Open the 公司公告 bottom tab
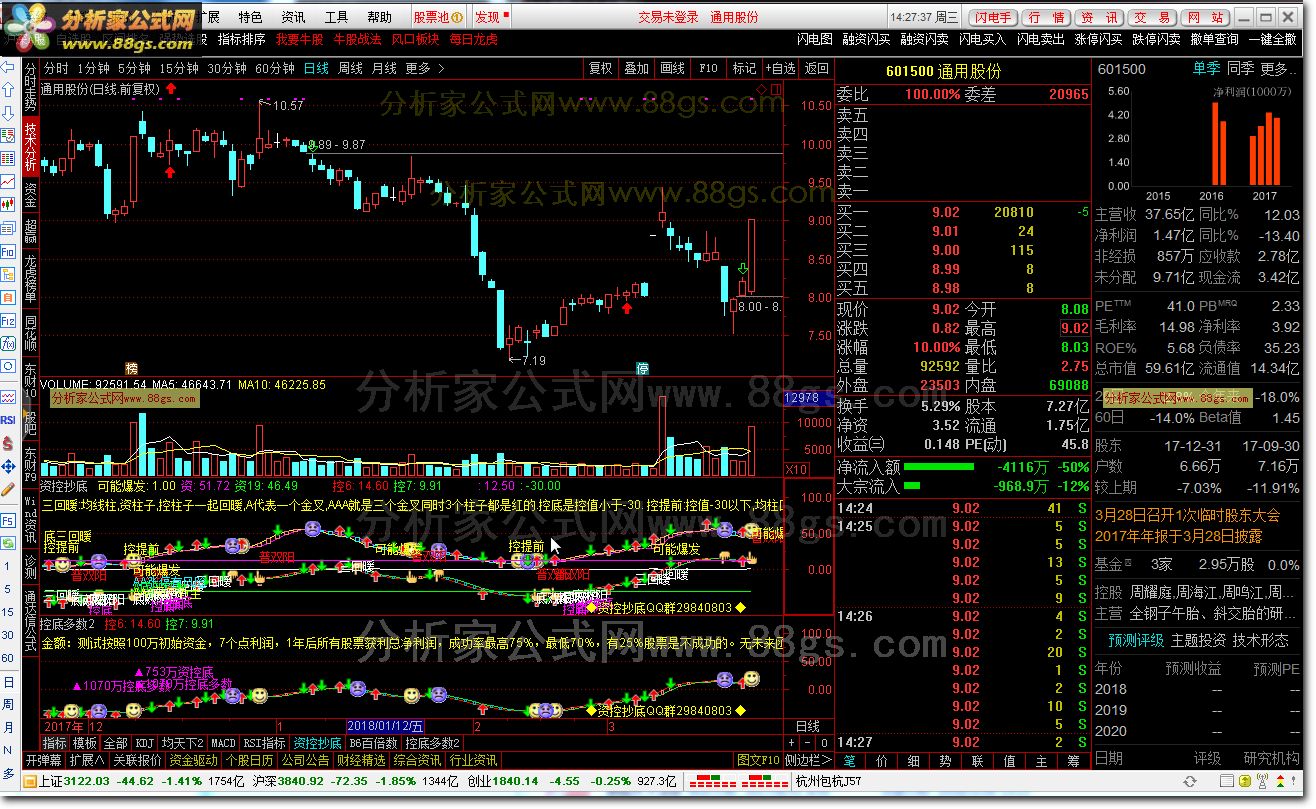 pos(306,760)
